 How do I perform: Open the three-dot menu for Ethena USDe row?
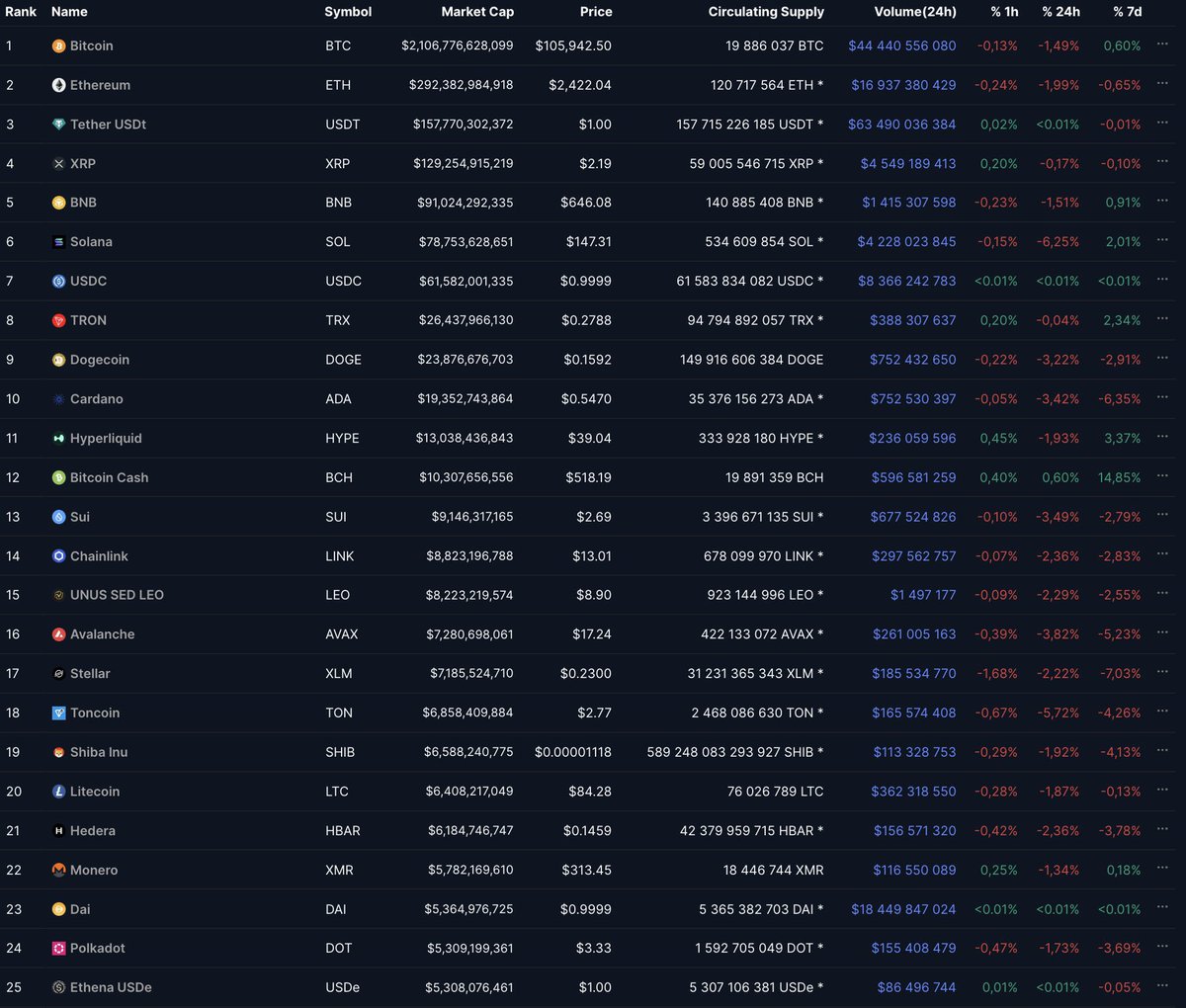[1162, 985]
